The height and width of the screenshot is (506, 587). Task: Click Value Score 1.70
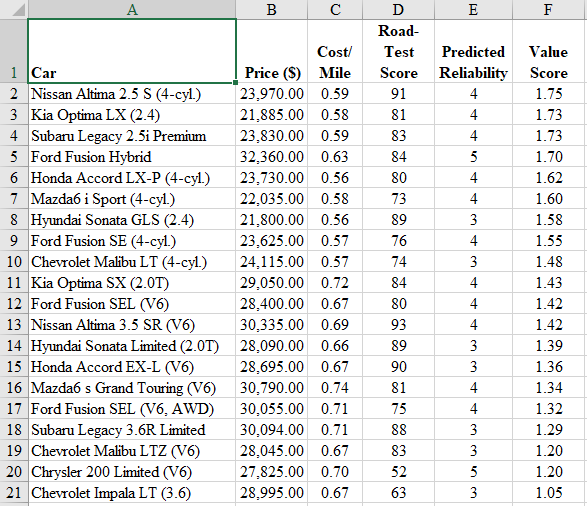click(x=549, y=156)
